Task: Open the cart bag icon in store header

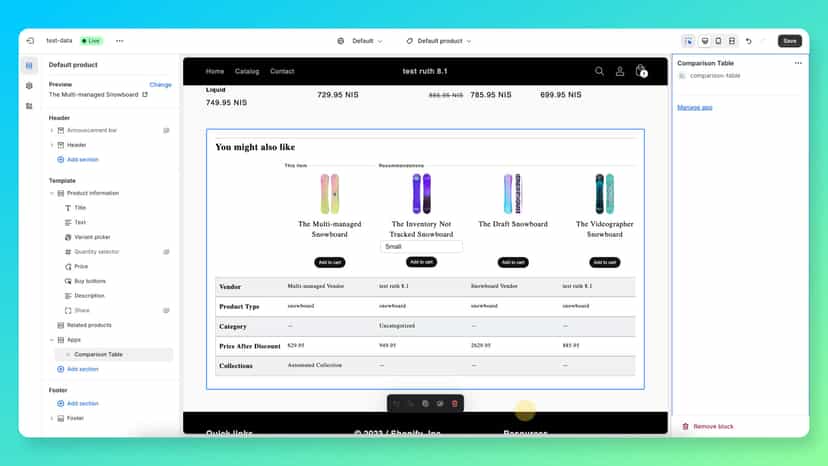Action: point(641,71)
